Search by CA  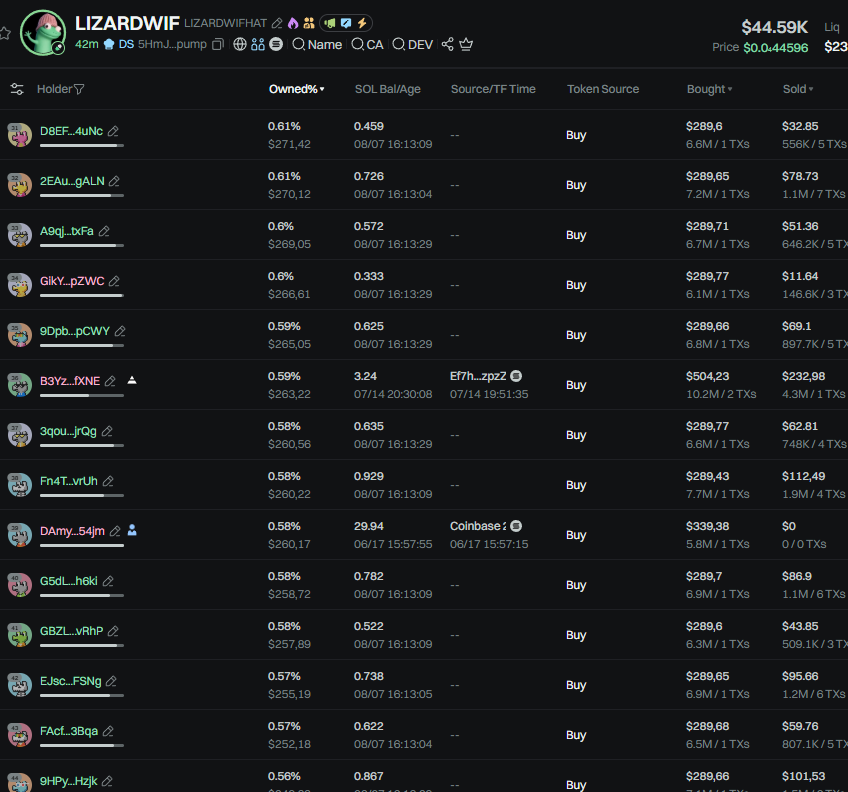point(367,44)
